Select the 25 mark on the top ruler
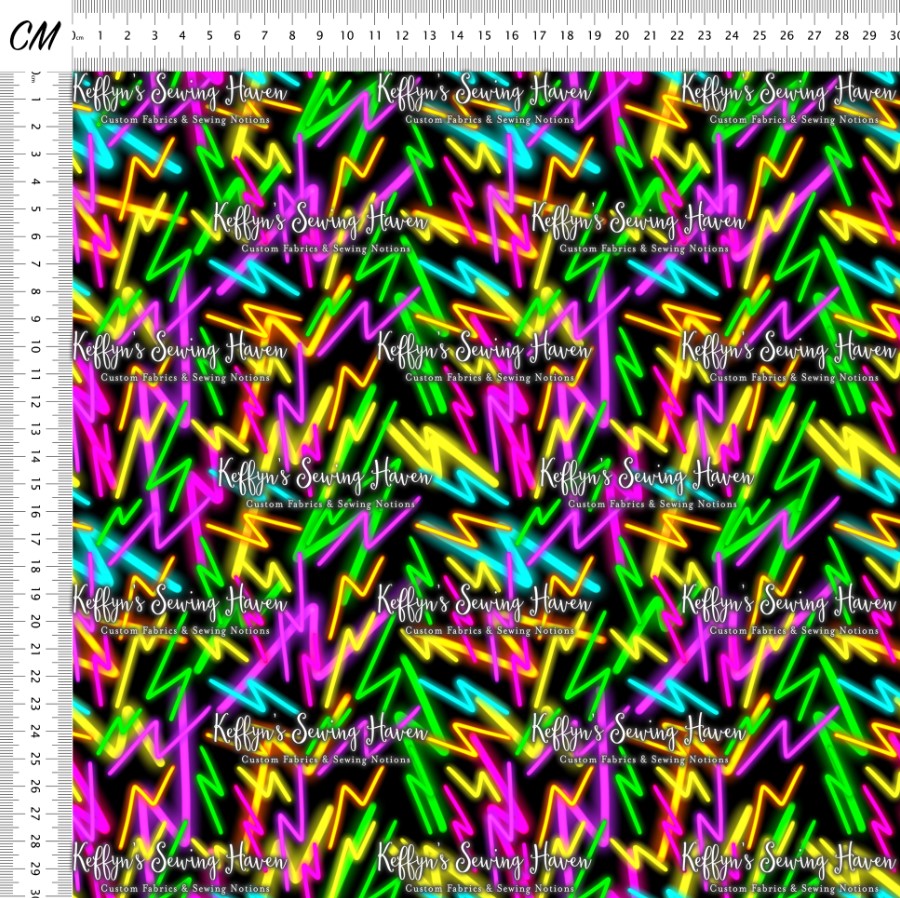 [759, 36]
